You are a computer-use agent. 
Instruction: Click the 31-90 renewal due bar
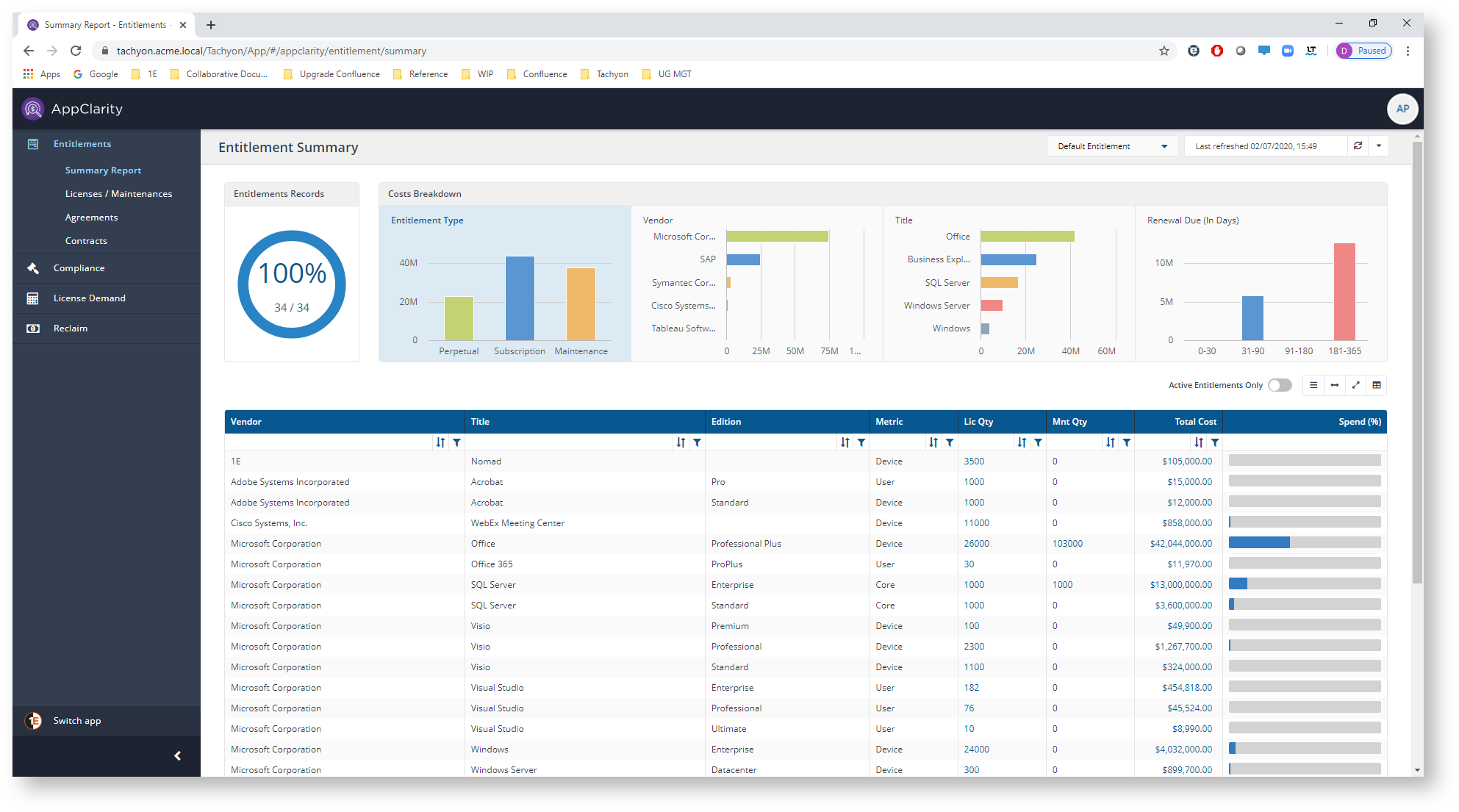click(1252, 318)
